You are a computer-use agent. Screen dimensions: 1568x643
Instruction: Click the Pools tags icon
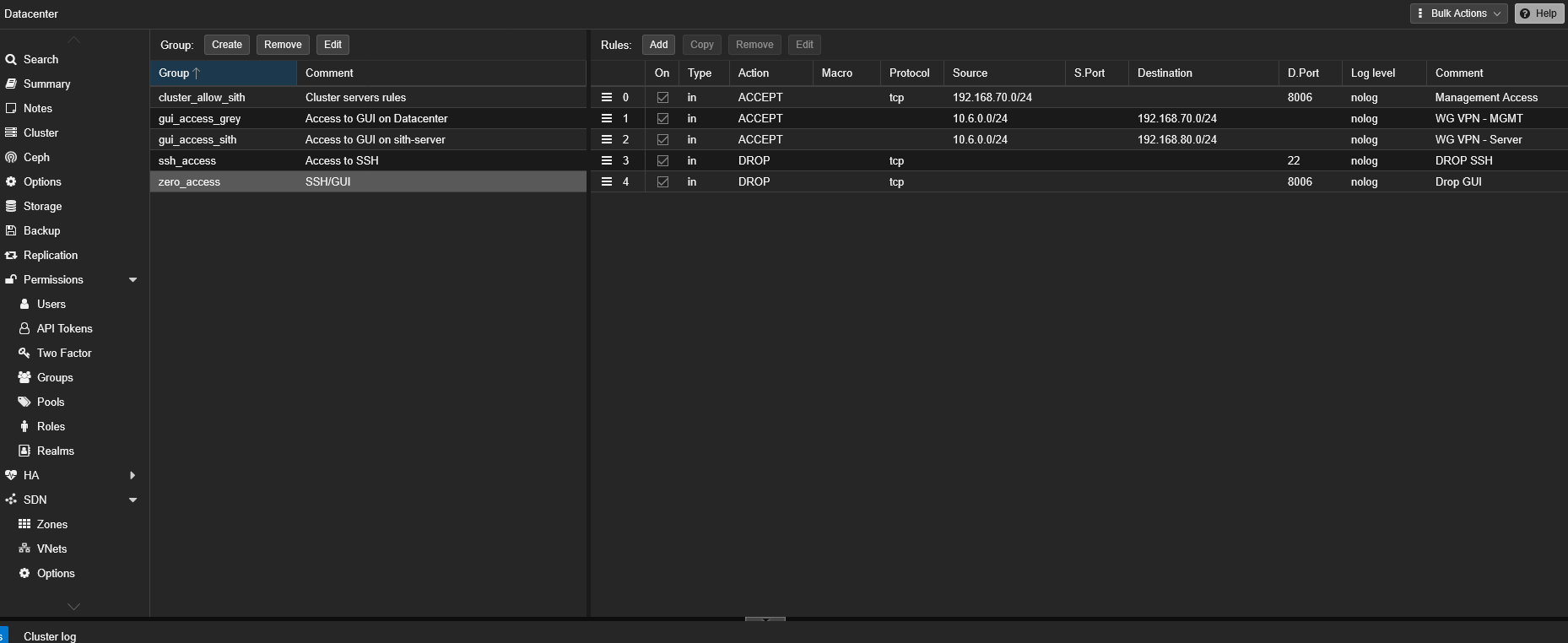(24, 403)
